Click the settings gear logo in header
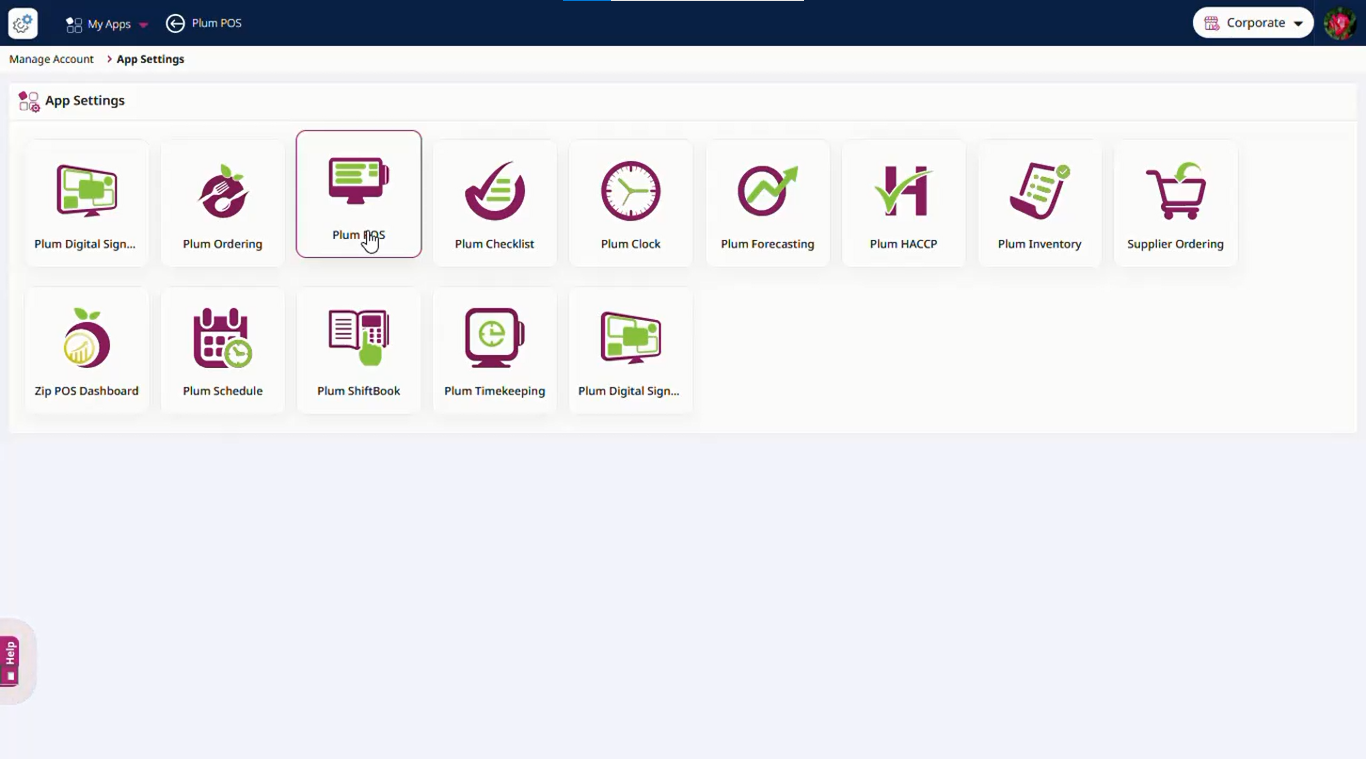Viewport: 1366px width, 759px height. (x=23, y=23)
